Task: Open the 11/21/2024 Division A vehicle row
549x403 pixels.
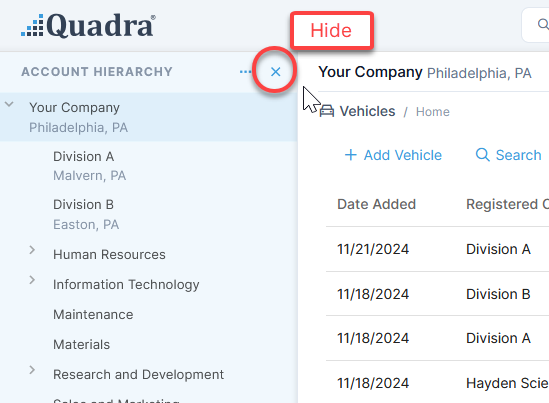Action: coord(437,249)
